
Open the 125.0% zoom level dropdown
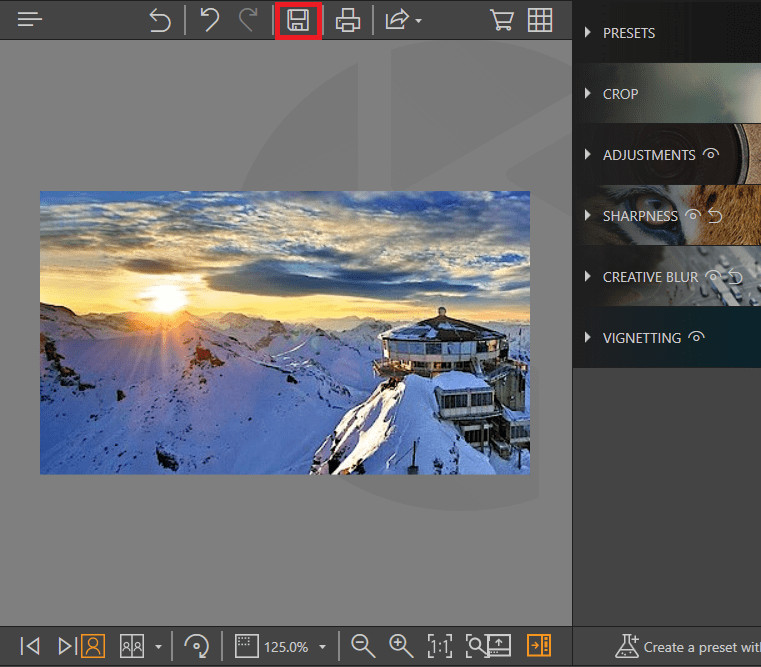click(322, 647)
